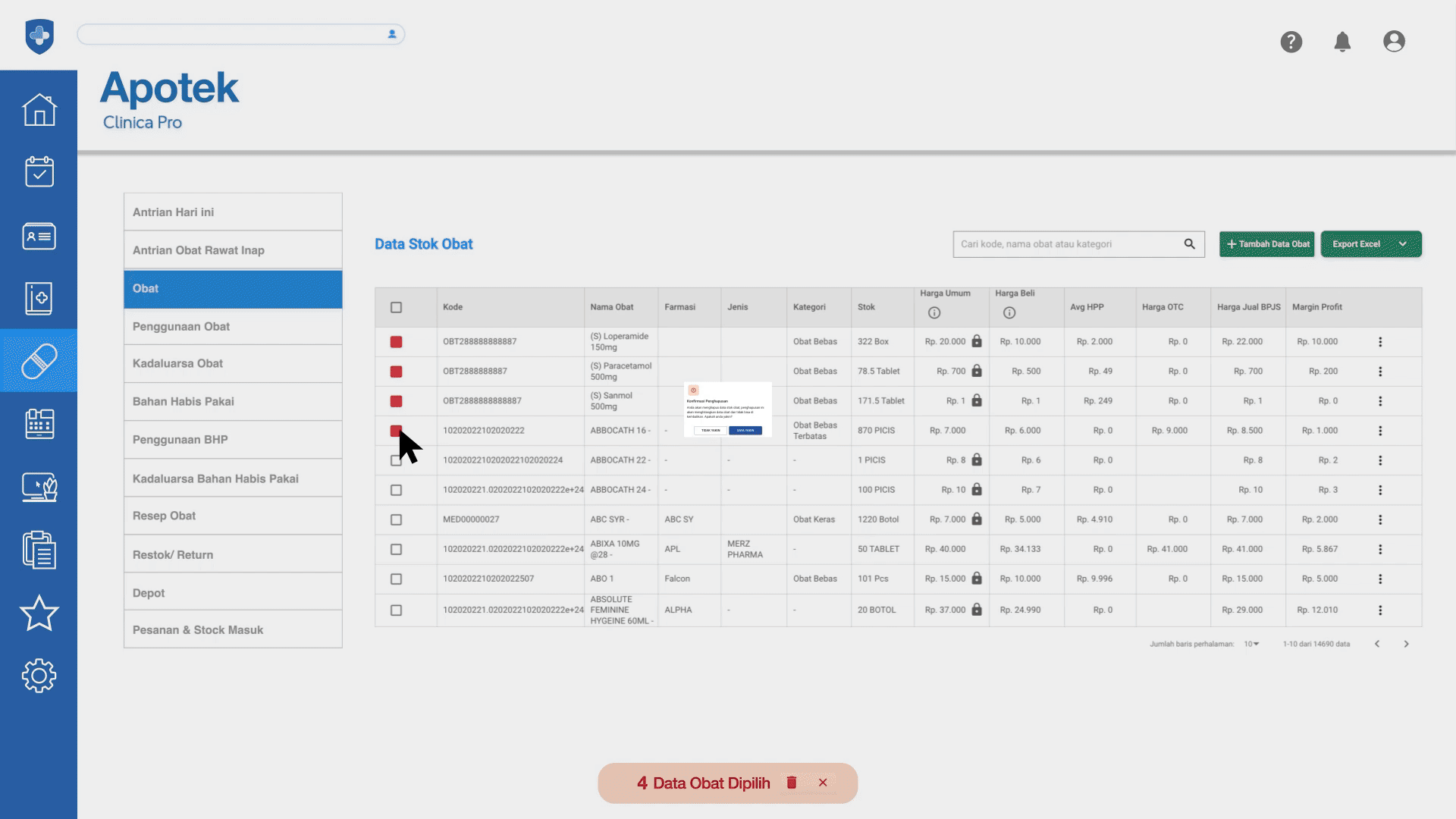Click the notification bell icon
The height and width of the screenshot is (819, 1456).
tap(1342, 42)
